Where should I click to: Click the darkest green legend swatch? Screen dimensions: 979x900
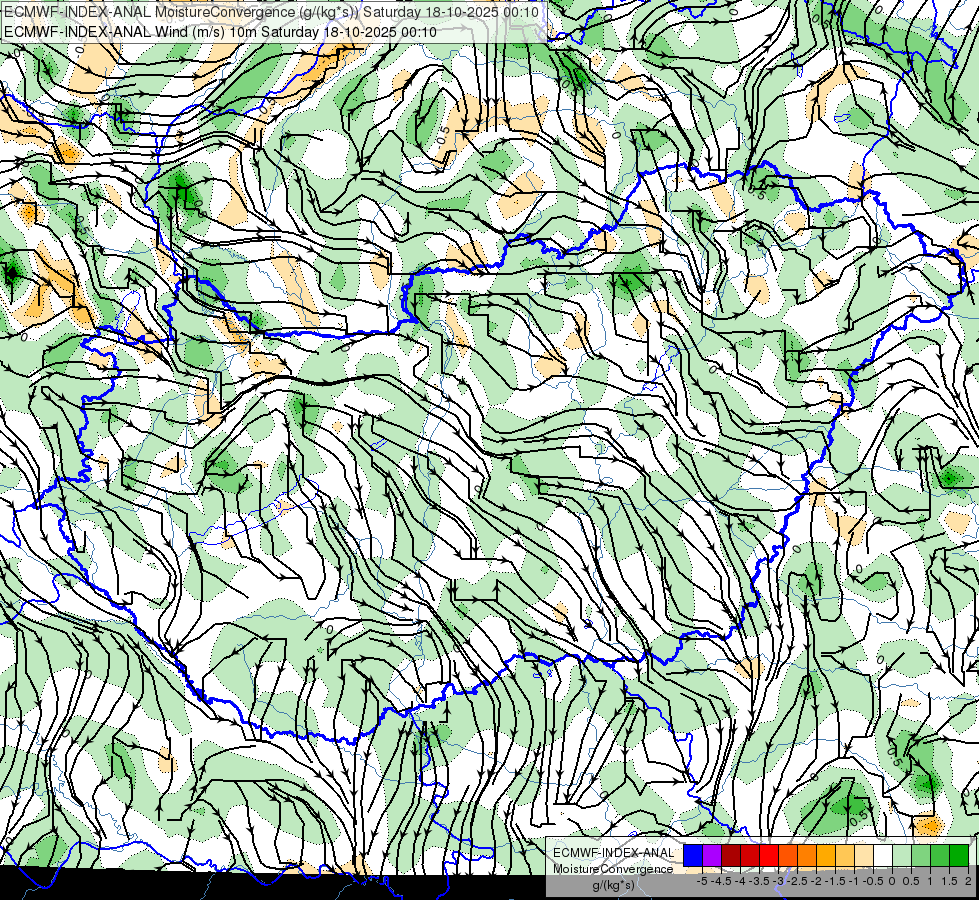pyautogui.click(x=959, y=855)
